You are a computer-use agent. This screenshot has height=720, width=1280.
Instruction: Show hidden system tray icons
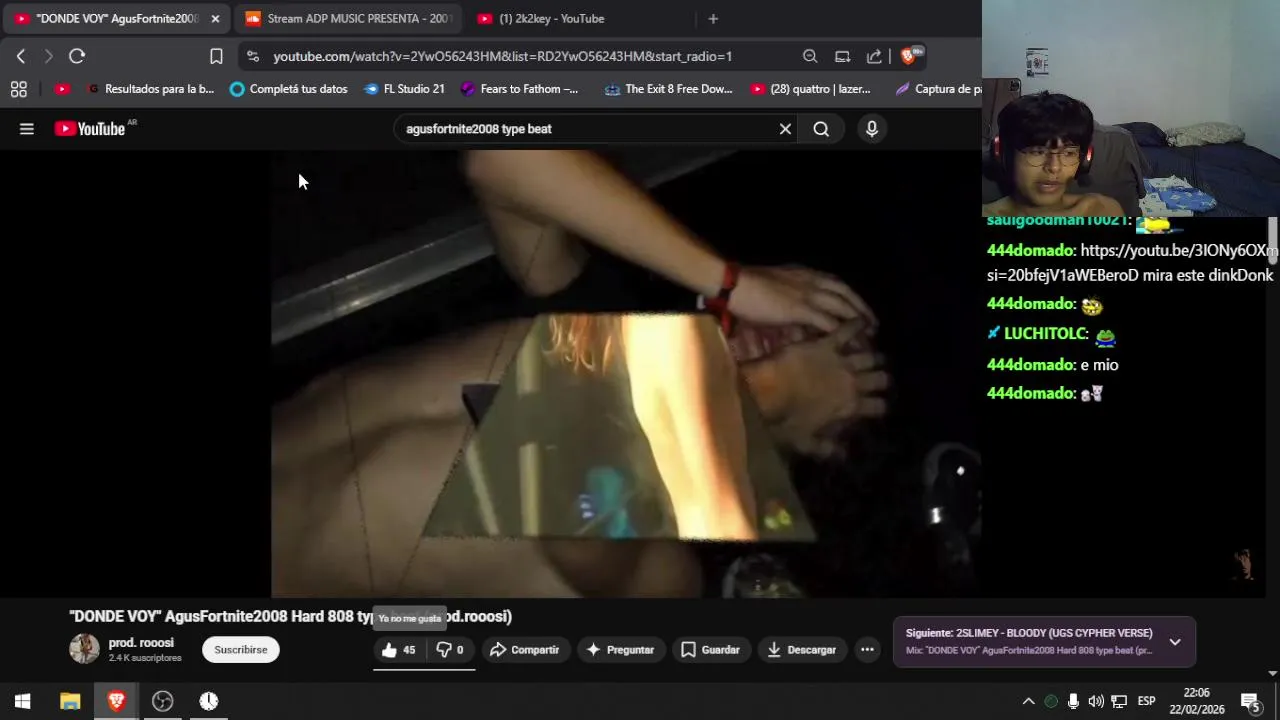coord(1028,701)
